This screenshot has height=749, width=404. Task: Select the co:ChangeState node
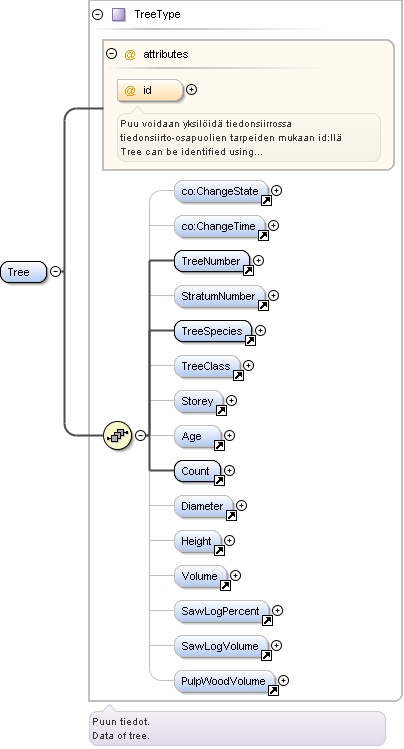coord(221,191)
